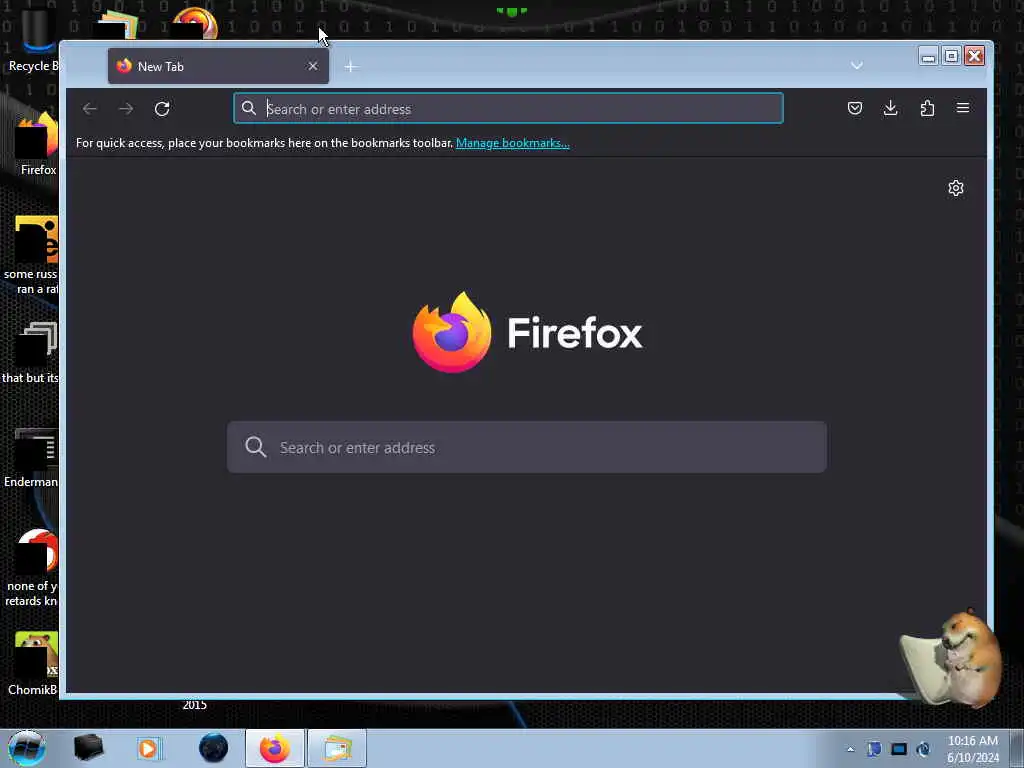Click the flag Action Center tray icon

tap(874, 749)
